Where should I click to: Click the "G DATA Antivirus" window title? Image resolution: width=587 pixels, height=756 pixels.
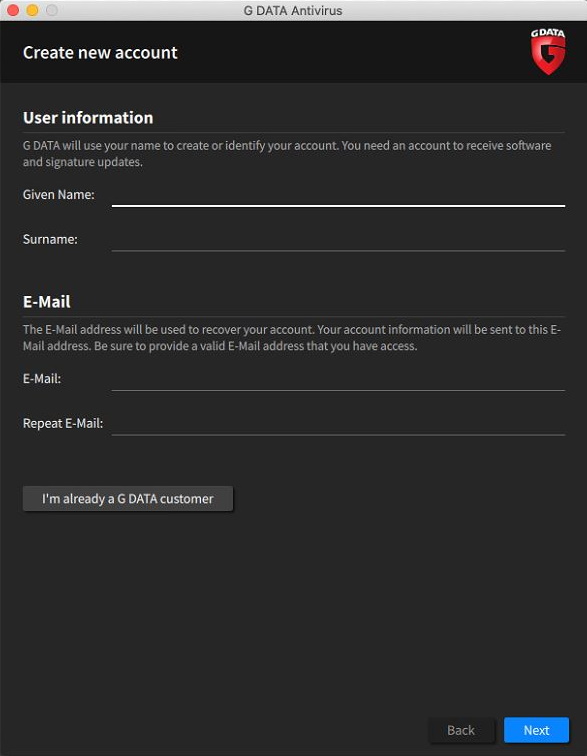pyautogui.click(x=293, y=11)
